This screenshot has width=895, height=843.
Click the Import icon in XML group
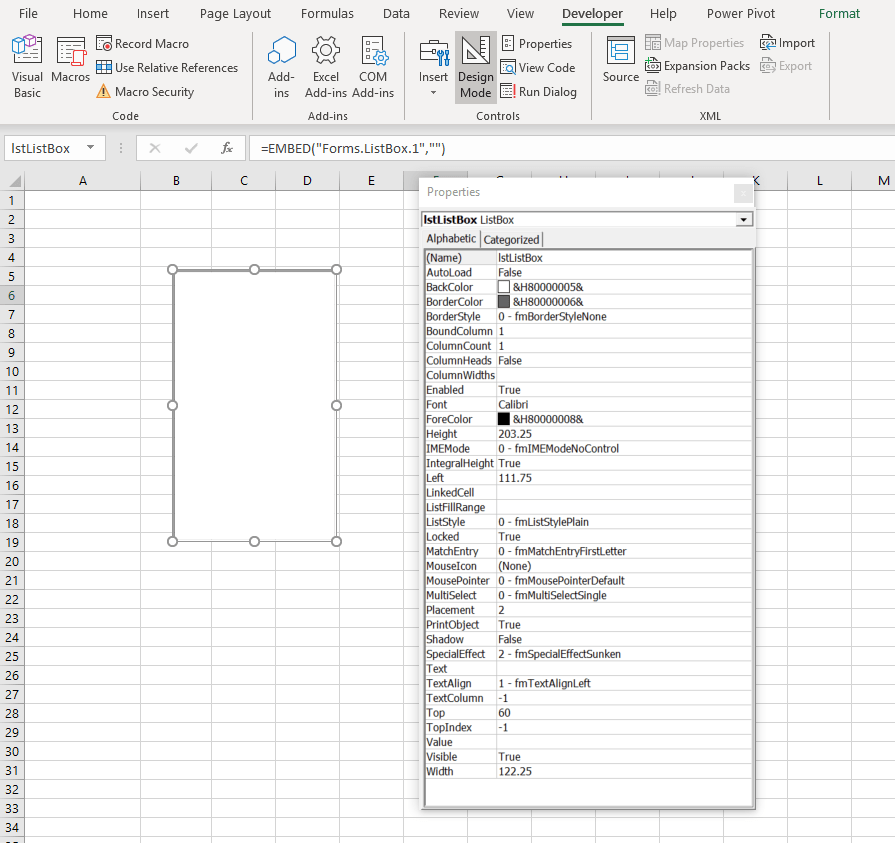click(788, 43)
